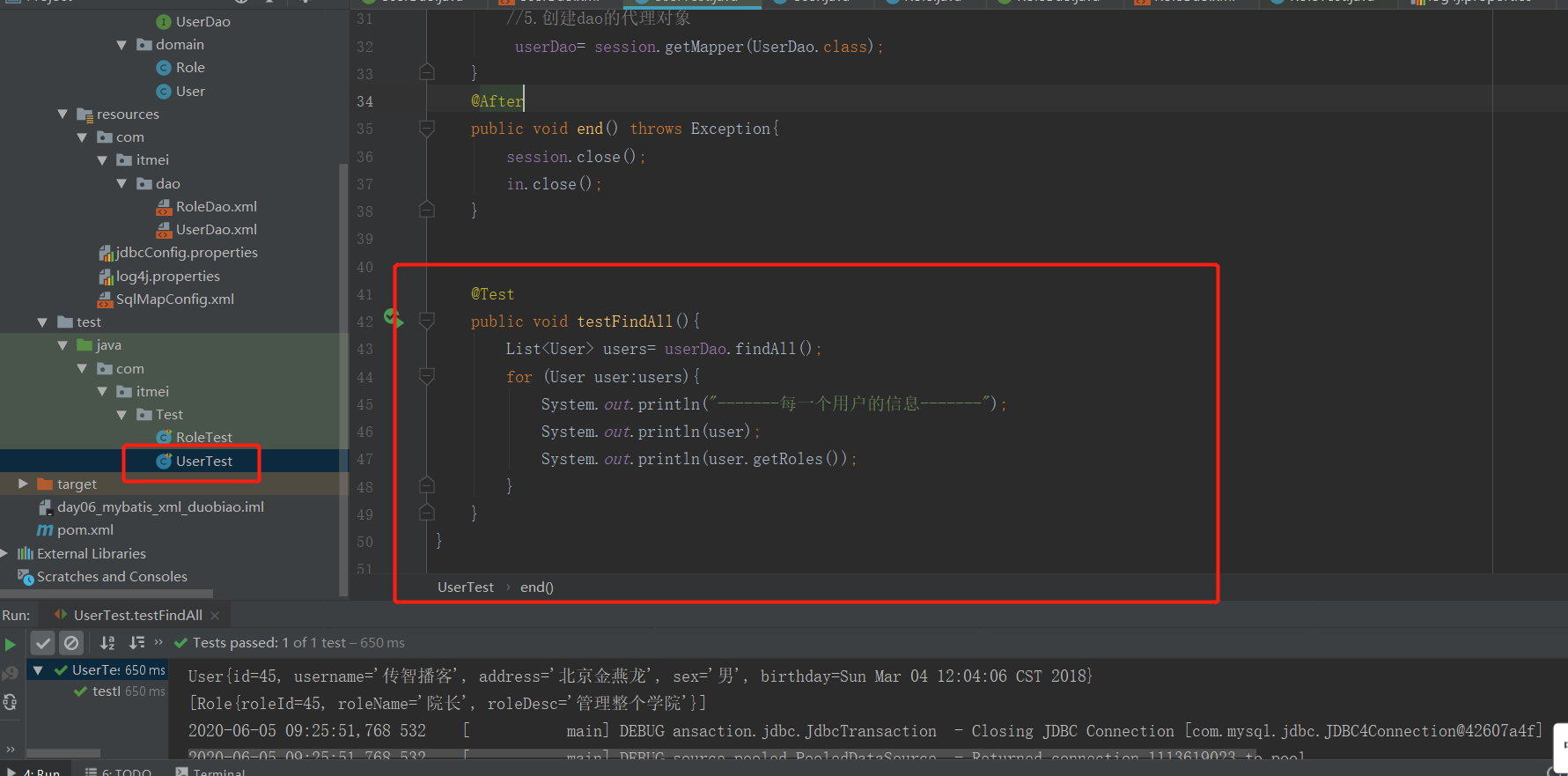Collapse the test folder
This screenshot has width=1568, height=776.
coord(42,322)
